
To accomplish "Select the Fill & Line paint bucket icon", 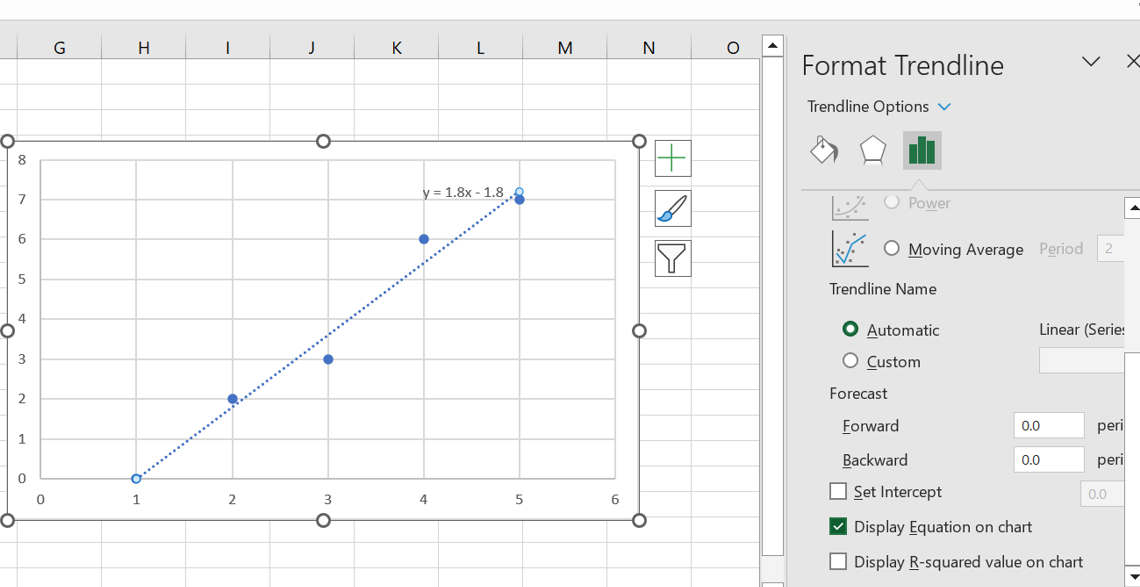I will pos(824,151).
